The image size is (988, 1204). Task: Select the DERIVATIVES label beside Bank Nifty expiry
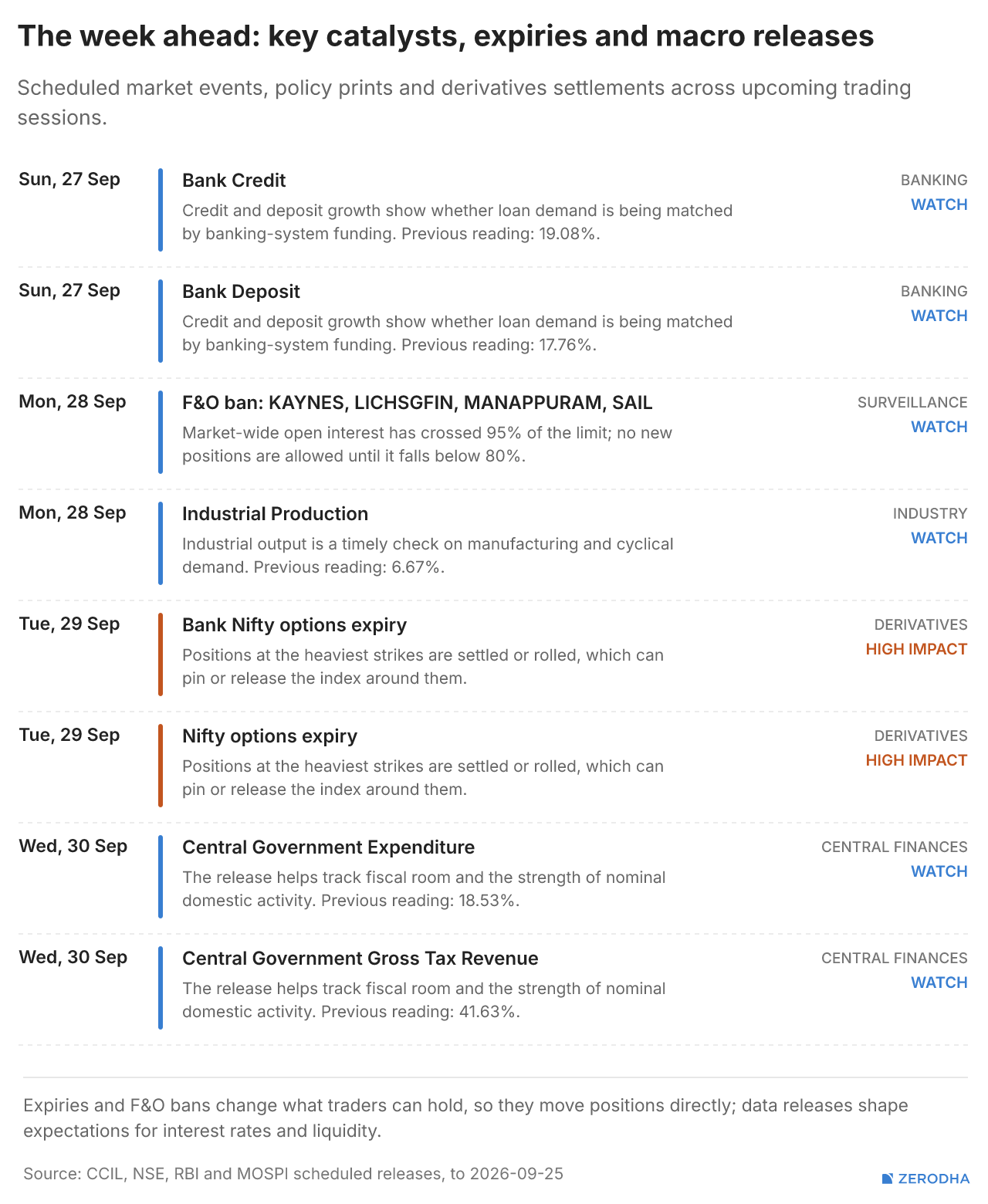921,624
